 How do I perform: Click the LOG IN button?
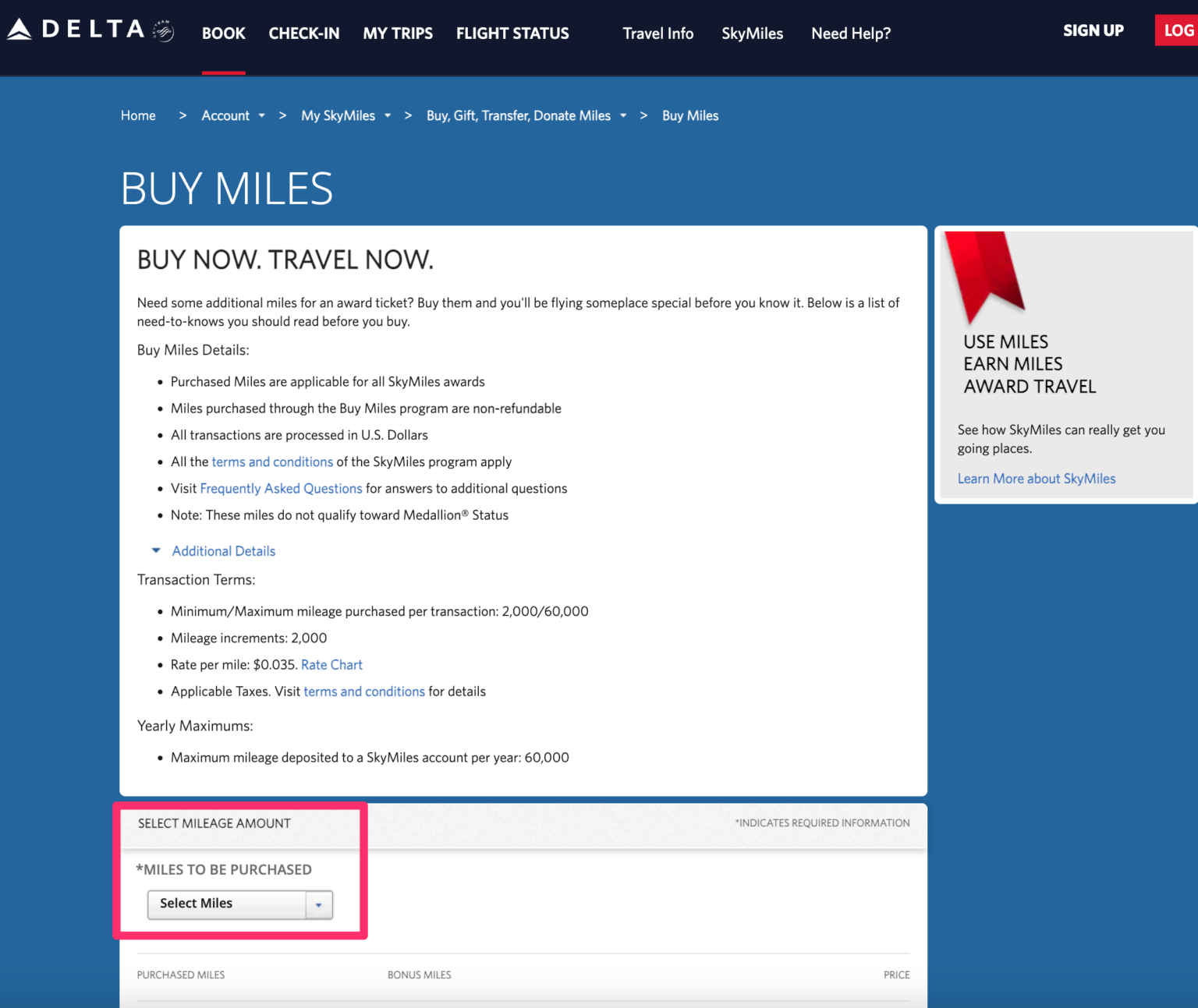[x=1177, y=30]
